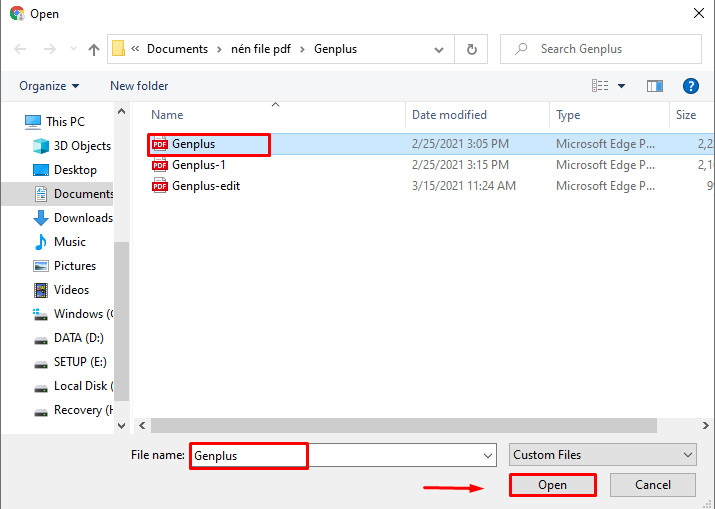The width and height of the screenshot is (715, 509).
Task: Change view with the view icon
Action: (x=600, y=86)
